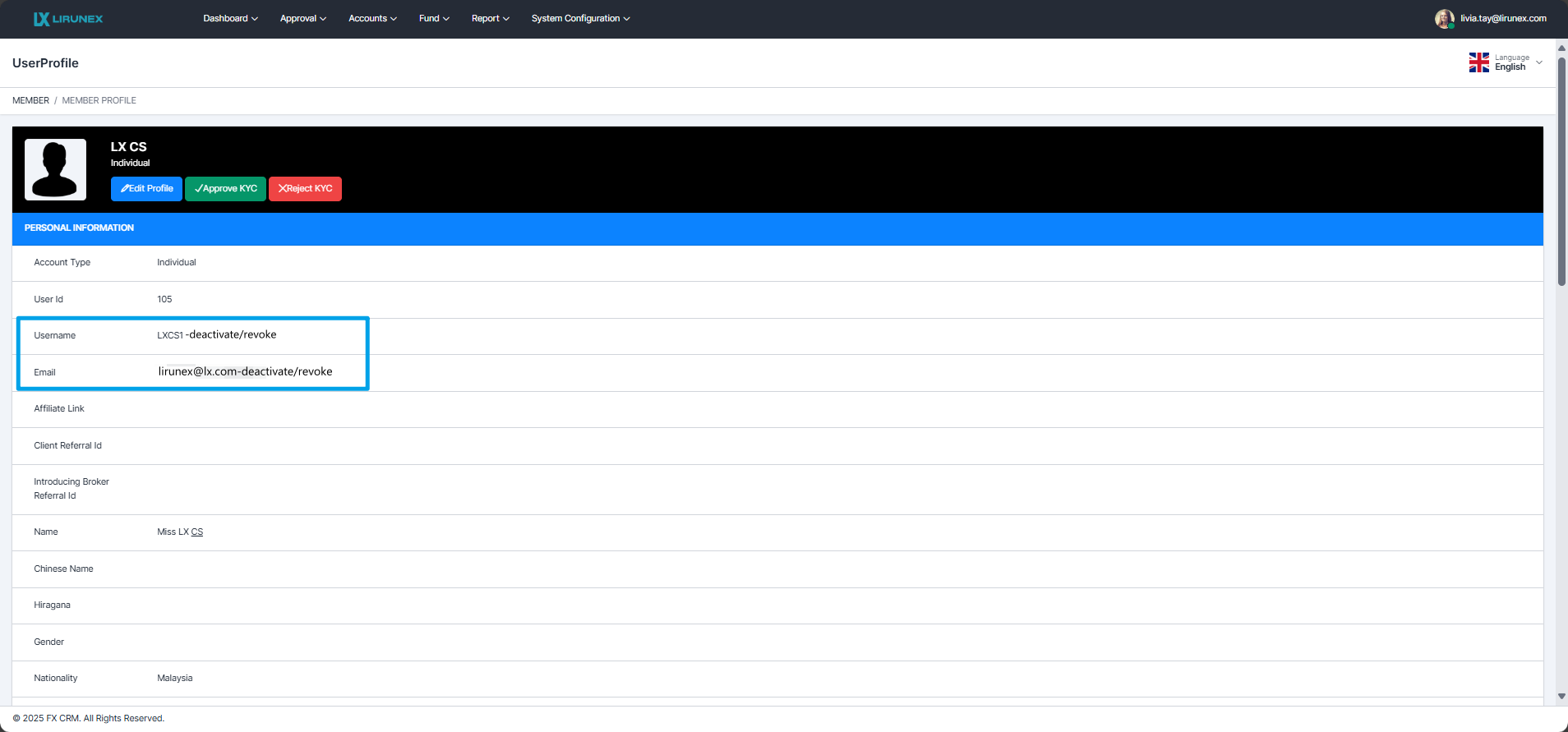
Task: Expand the Approval dropdown menu
Action: click(x=302, y=19)
